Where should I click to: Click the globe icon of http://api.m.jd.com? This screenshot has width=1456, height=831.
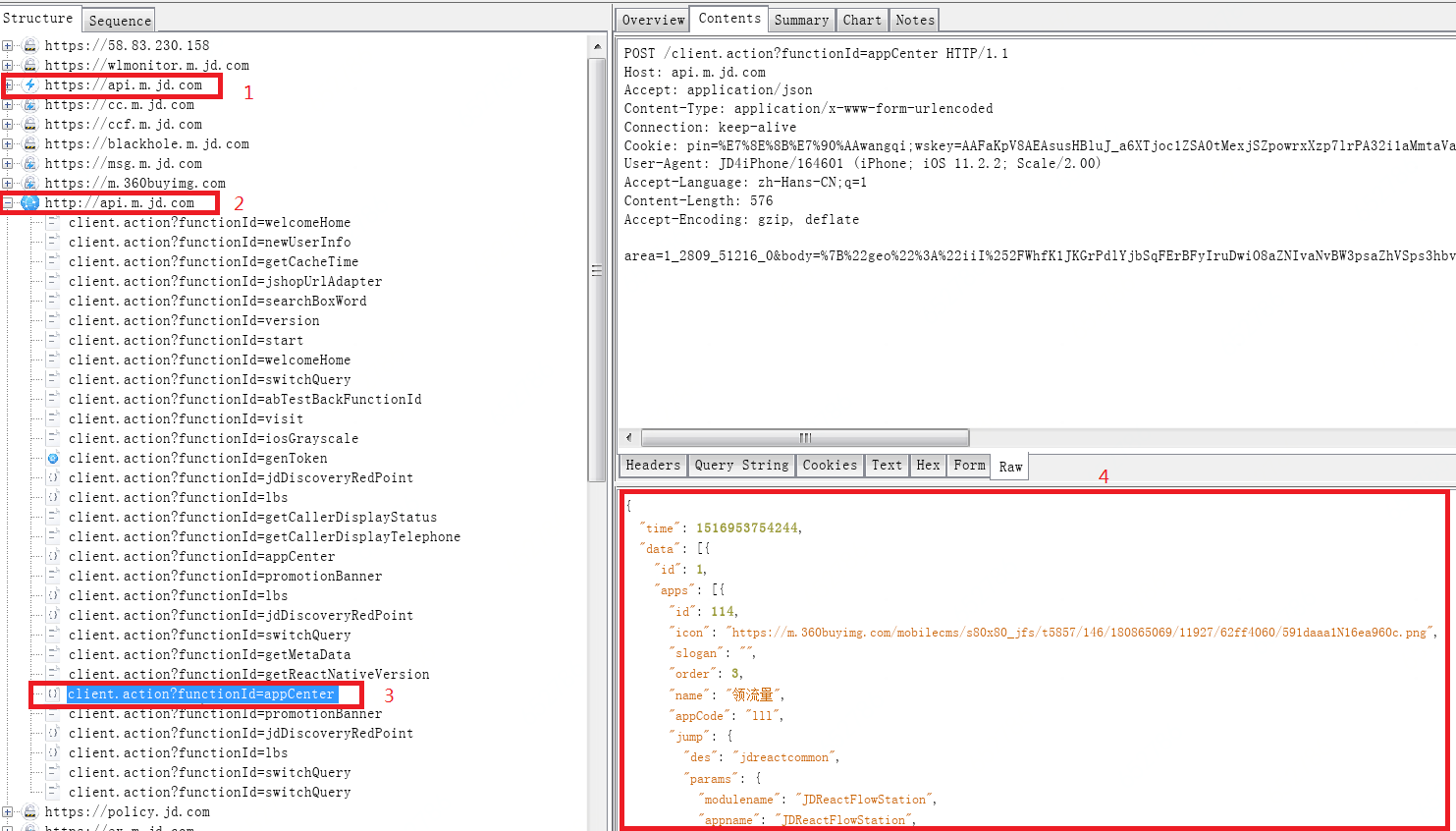click(x=30, y=202)
